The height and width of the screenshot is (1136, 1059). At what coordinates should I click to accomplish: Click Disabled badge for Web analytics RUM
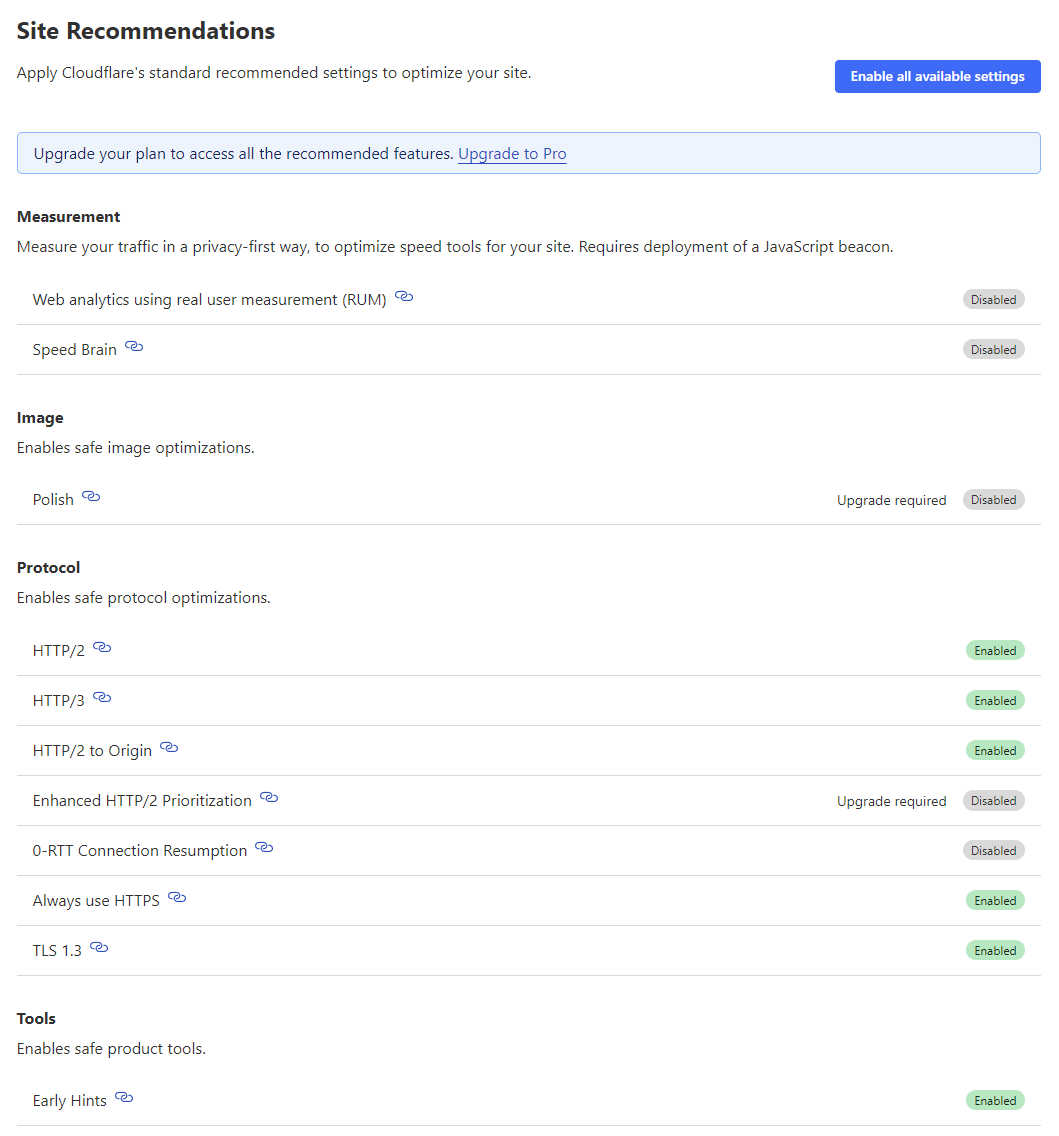993,299
